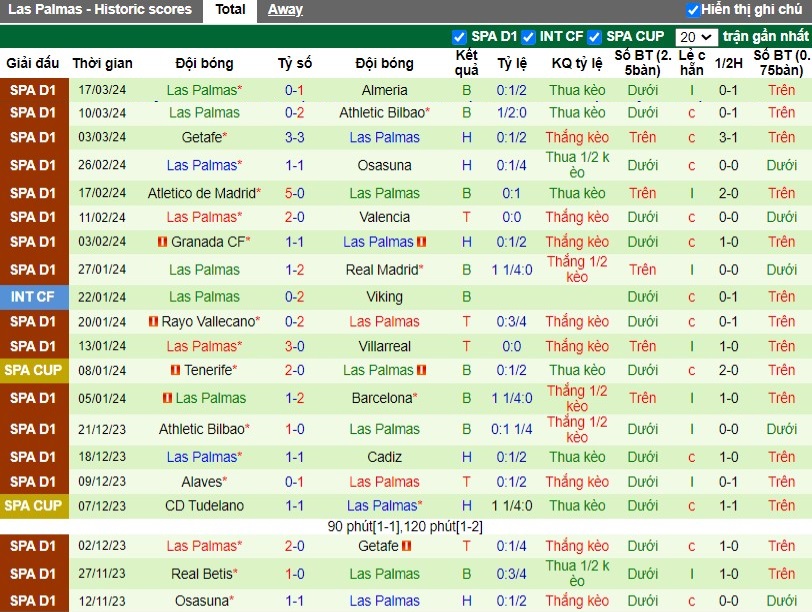
Task: Open the Osasuna team link on 26/02/24 row
Action: point(384,165)
